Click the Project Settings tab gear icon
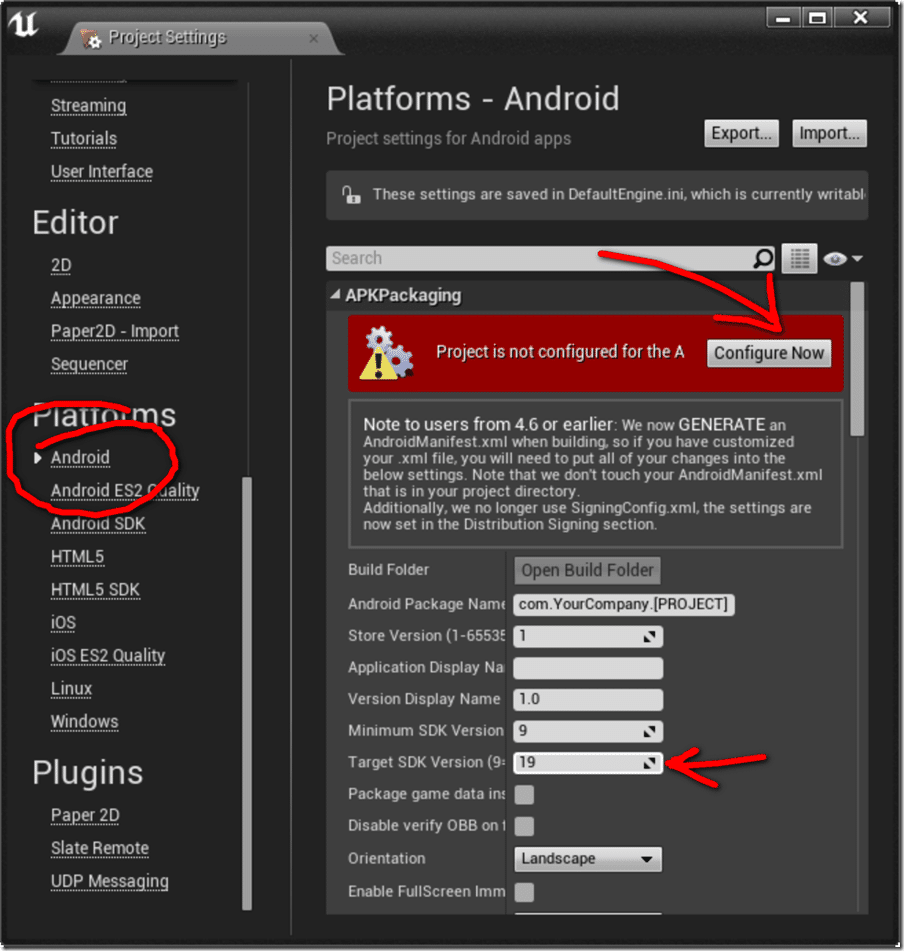The width and height of the screenshot is (904, 951). tap(91, 38)
